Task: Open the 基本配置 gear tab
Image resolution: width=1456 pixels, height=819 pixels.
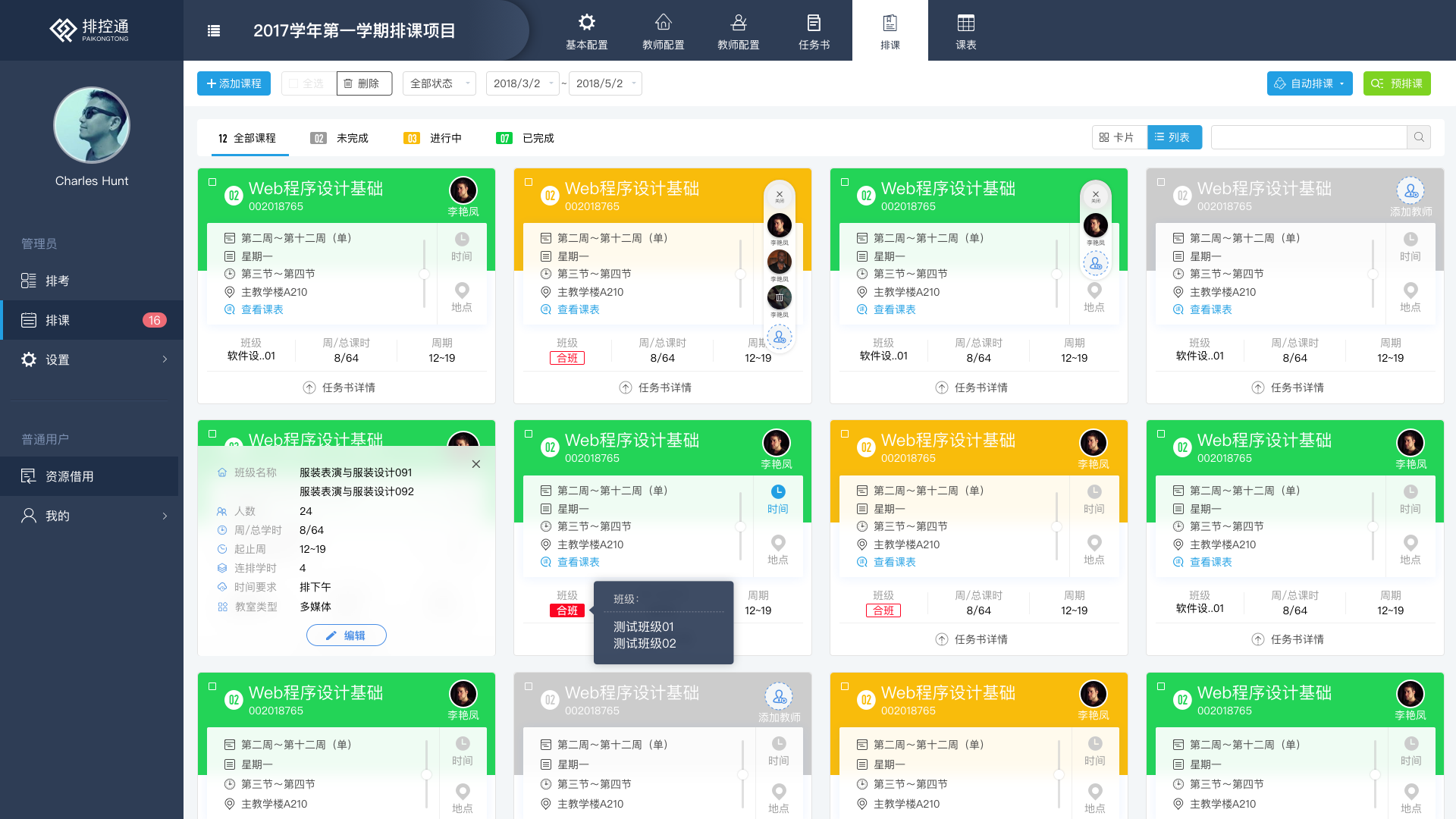Action: 587,30
